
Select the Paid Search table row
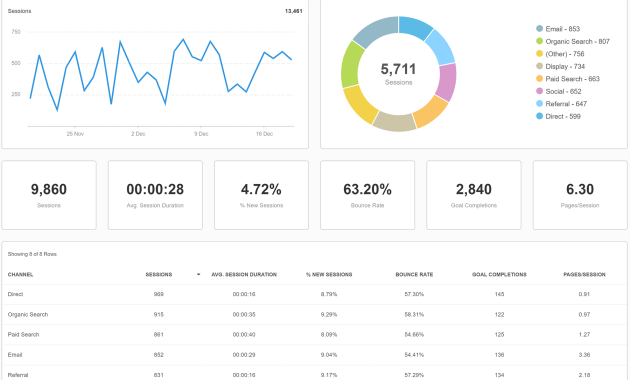point(315,335)
